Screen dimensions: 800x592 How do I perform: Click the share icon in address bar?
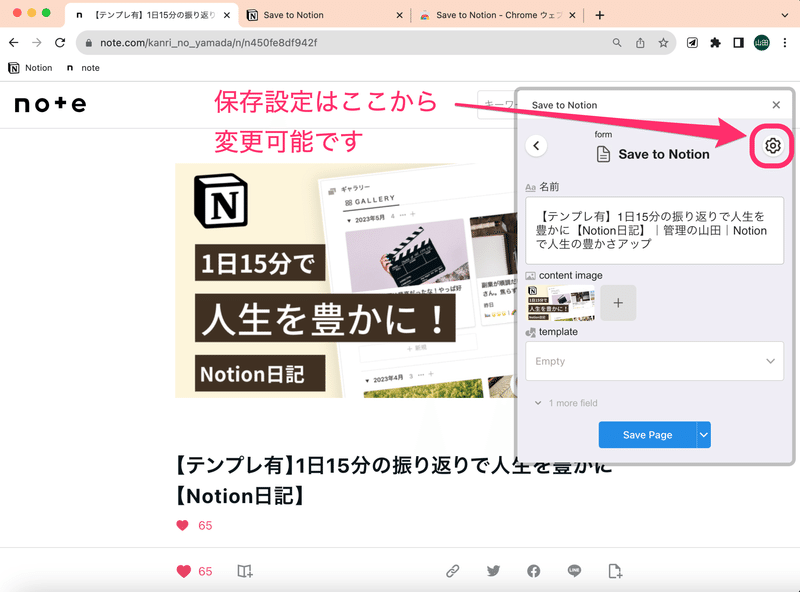(x=640, y=43)
